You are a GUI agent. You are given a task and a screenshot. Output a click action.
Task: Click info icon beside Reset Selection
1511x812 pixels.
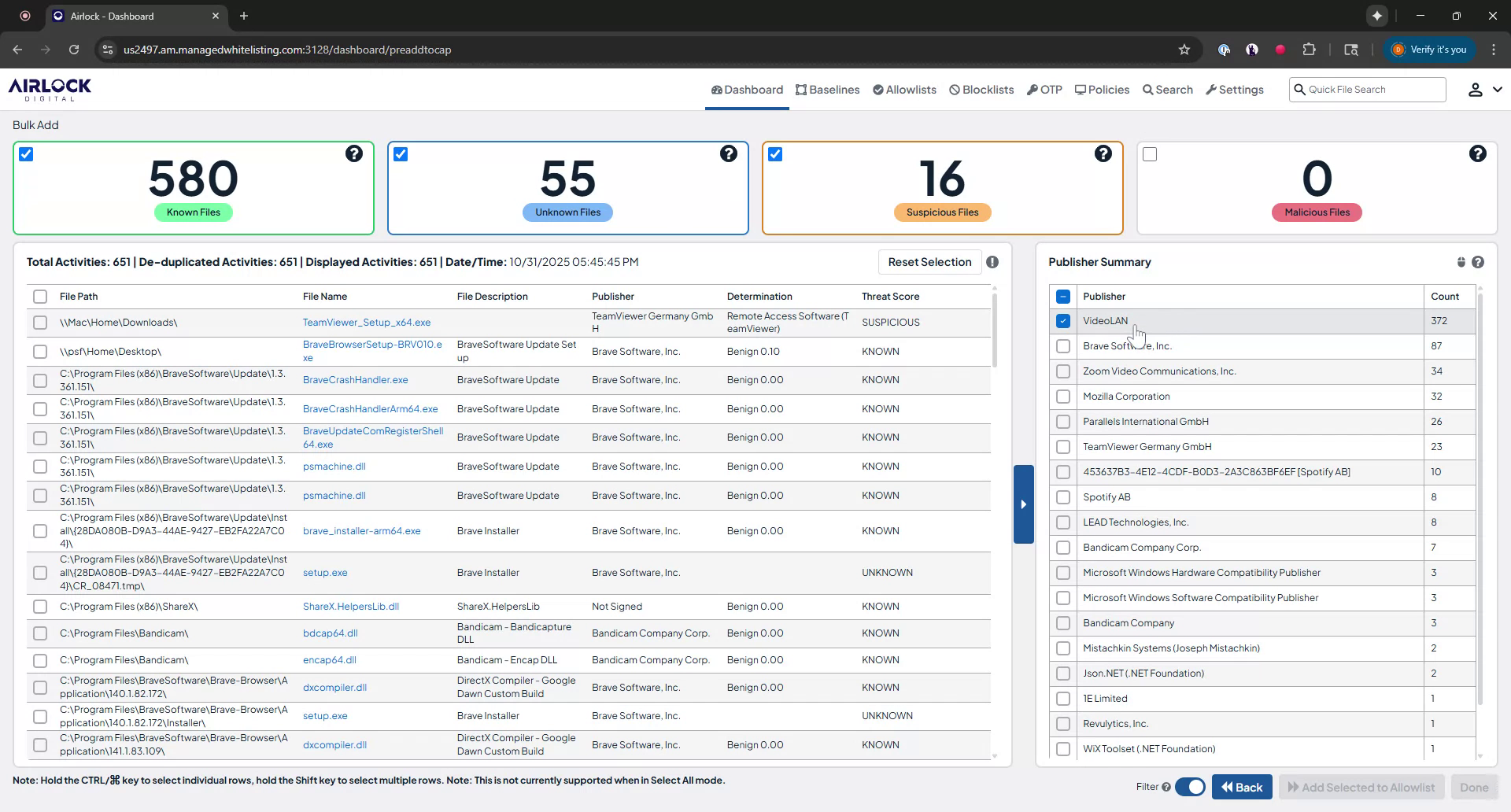coord(992,262)
